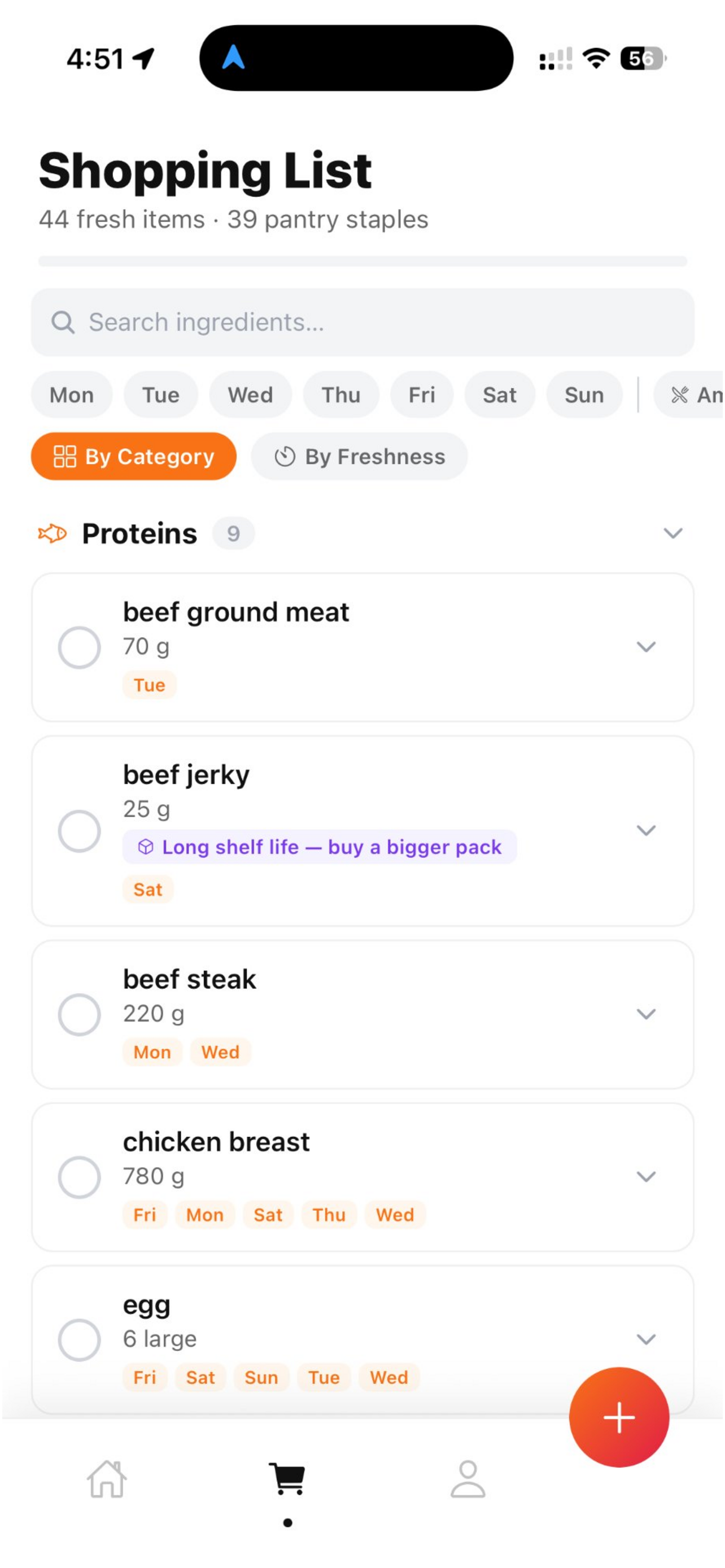The image size is (725, 1568).
Task: Open the profile person icon
Action: (x=468, y=1480)
